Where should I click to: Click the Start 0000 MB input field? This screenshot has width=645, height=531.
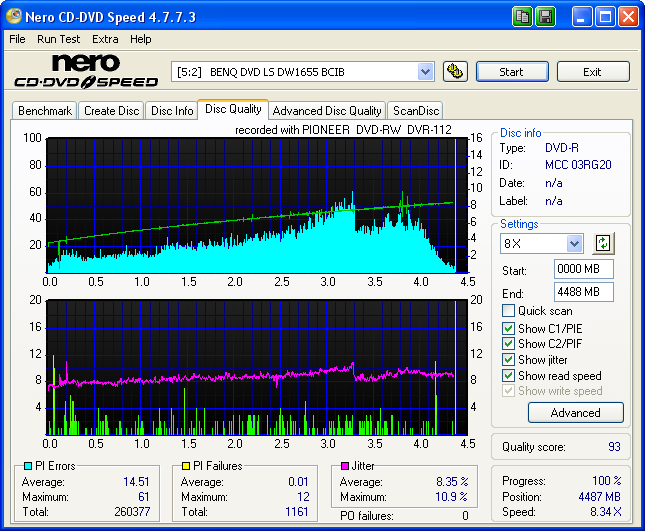coord(583,269)
